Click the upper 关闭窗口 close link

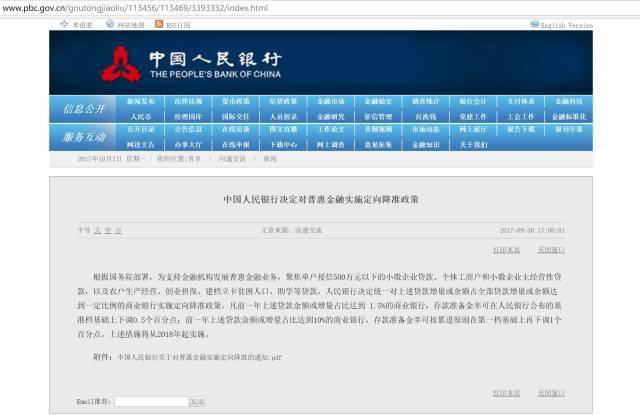pos(551,250)
